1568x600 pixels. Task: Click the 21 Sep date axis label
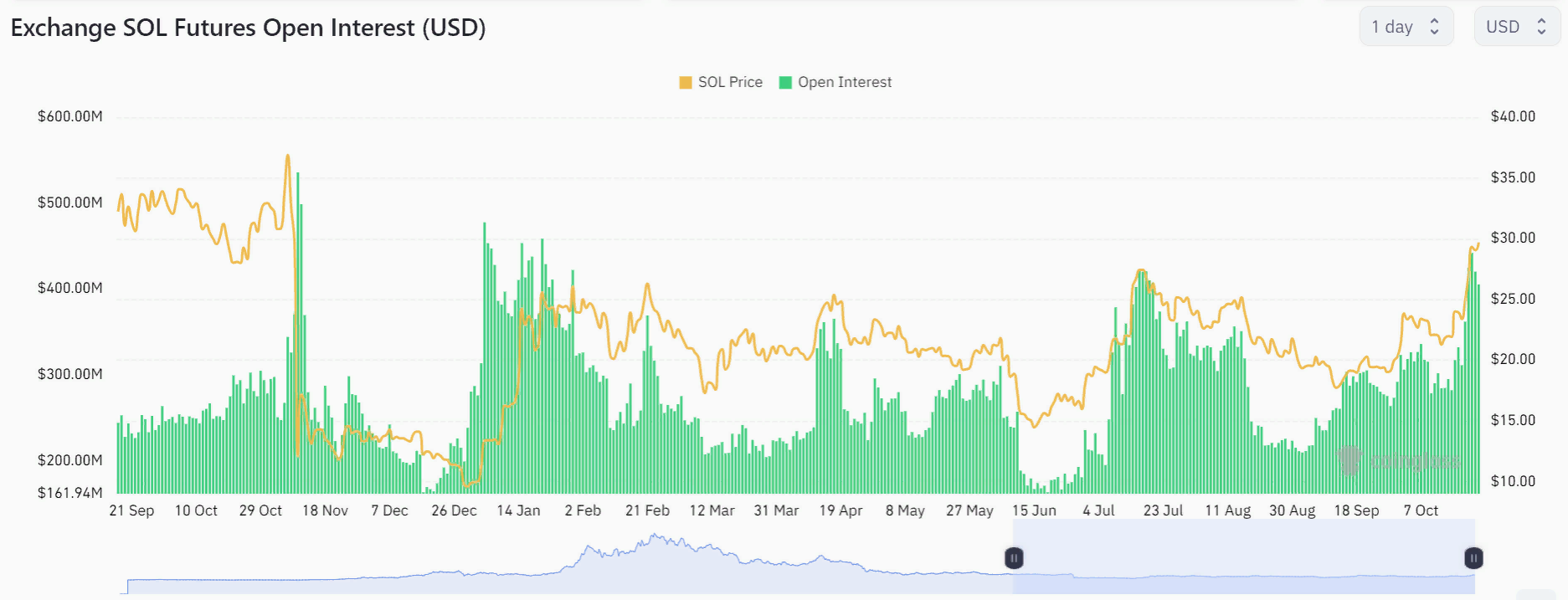click(131, 510)
